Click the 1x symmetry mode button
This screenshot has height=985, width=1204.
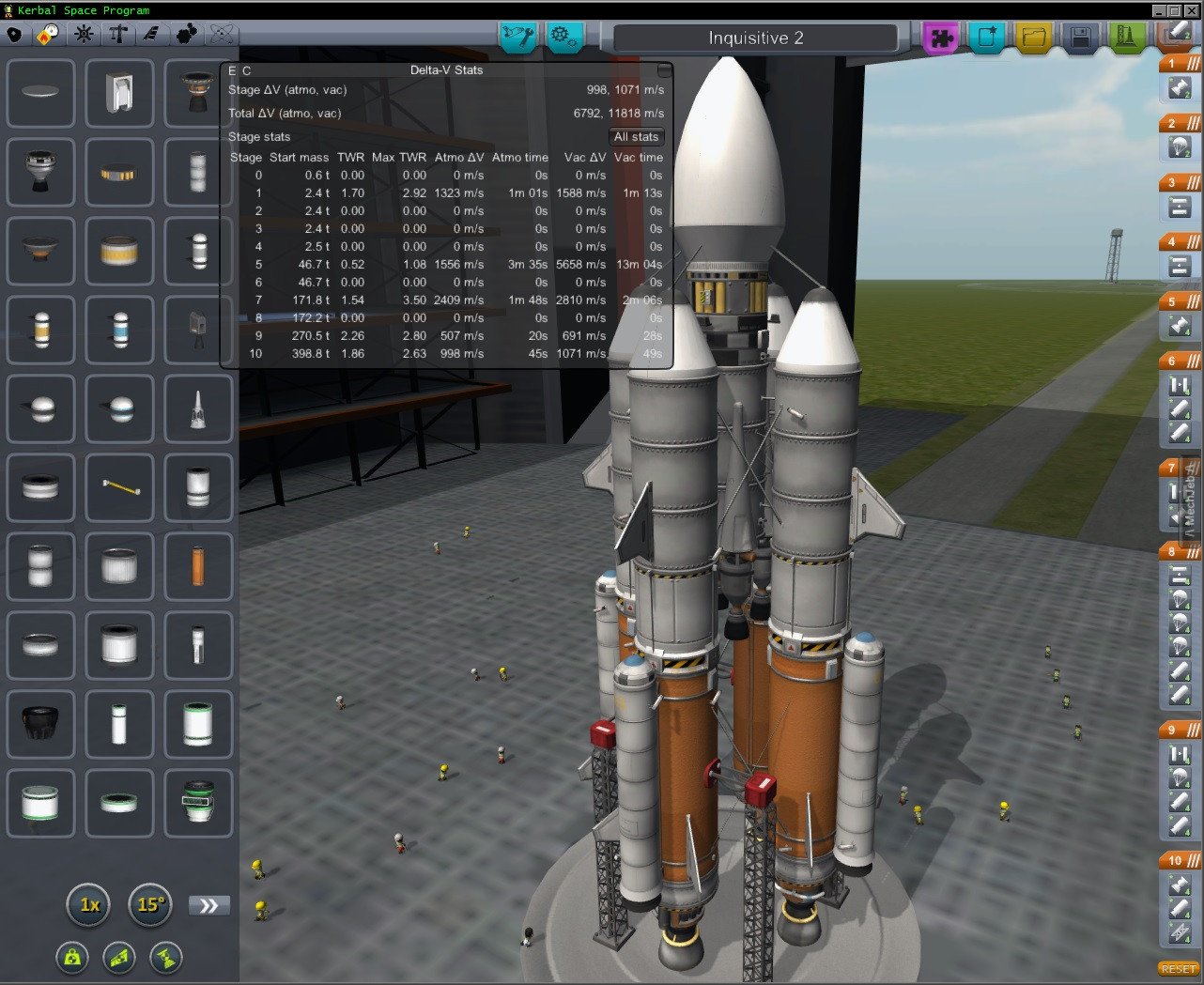[x=90, y=904]
